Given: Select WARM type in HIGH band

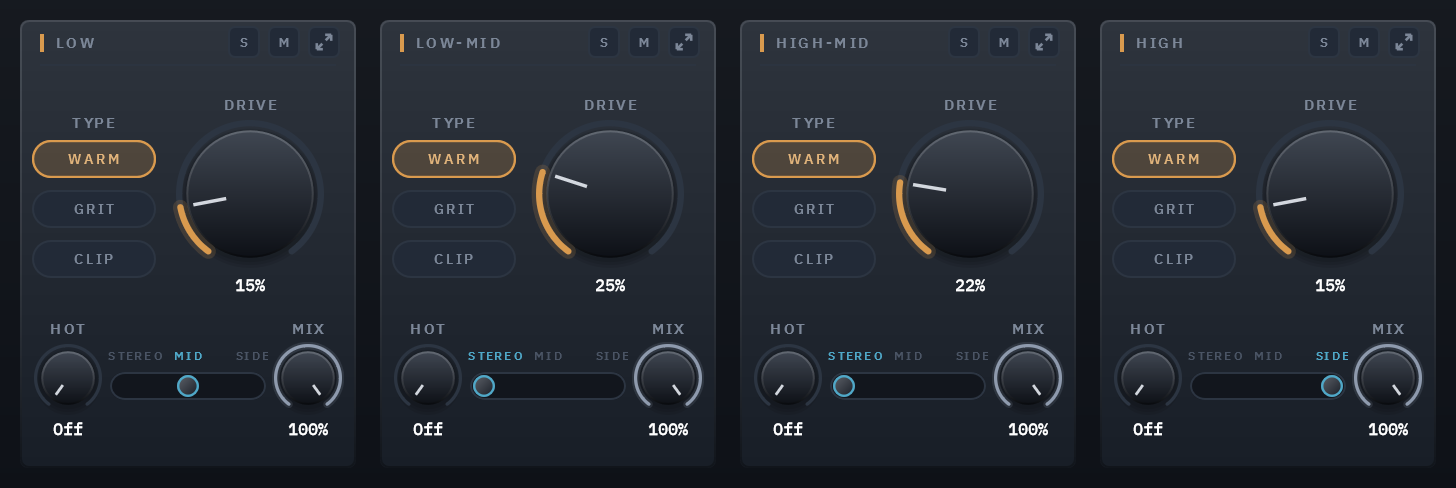Looking at the screenshot, I should point(1174,159).
